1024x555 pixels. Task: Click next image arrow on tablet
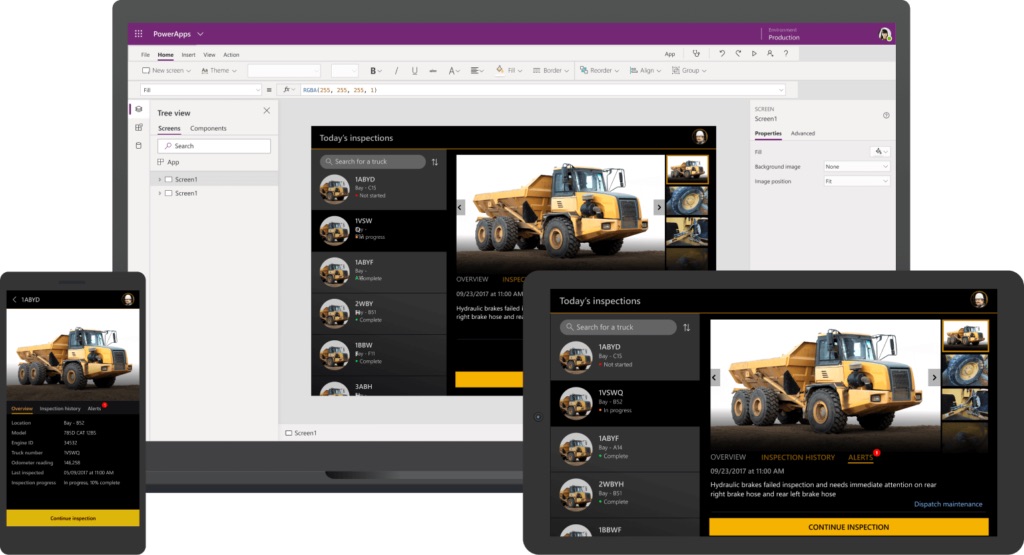(934, 377)
